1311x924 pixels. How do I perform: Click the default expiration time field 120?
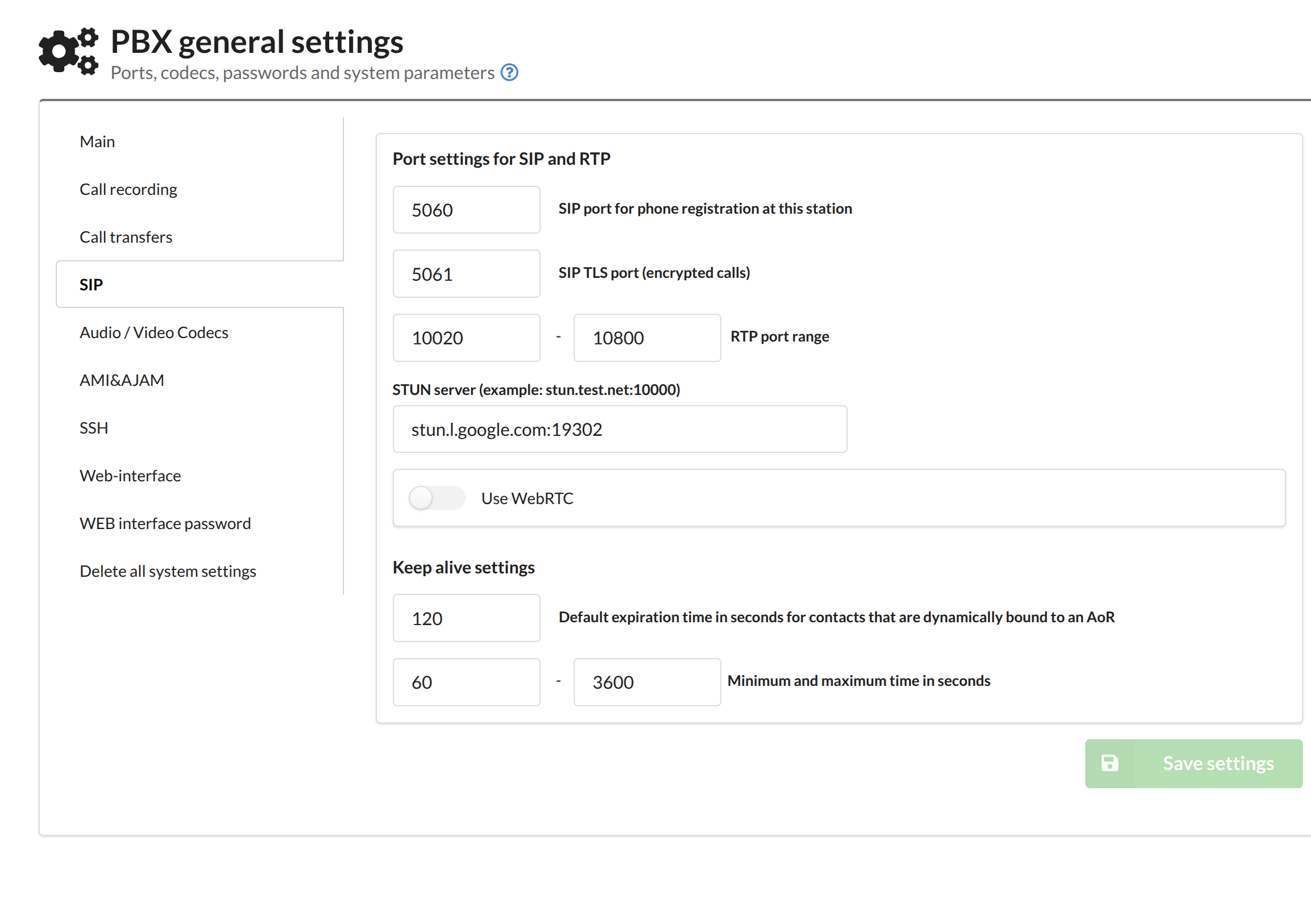pos(466,618)
